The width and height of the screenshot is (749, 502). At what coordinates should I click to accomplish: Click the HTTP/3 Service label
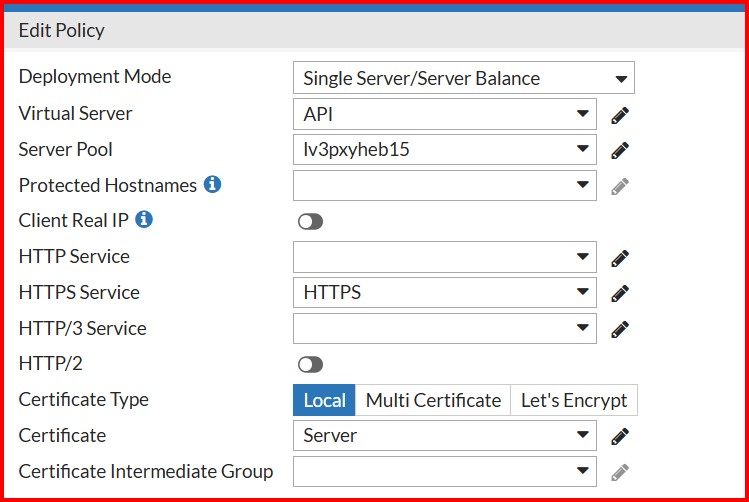83,328
